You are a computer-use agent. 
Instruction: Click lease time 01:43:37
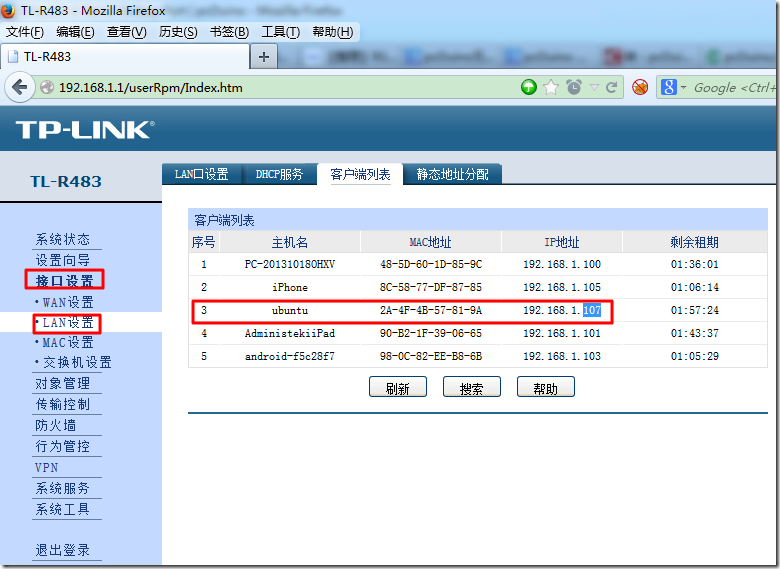694,333
